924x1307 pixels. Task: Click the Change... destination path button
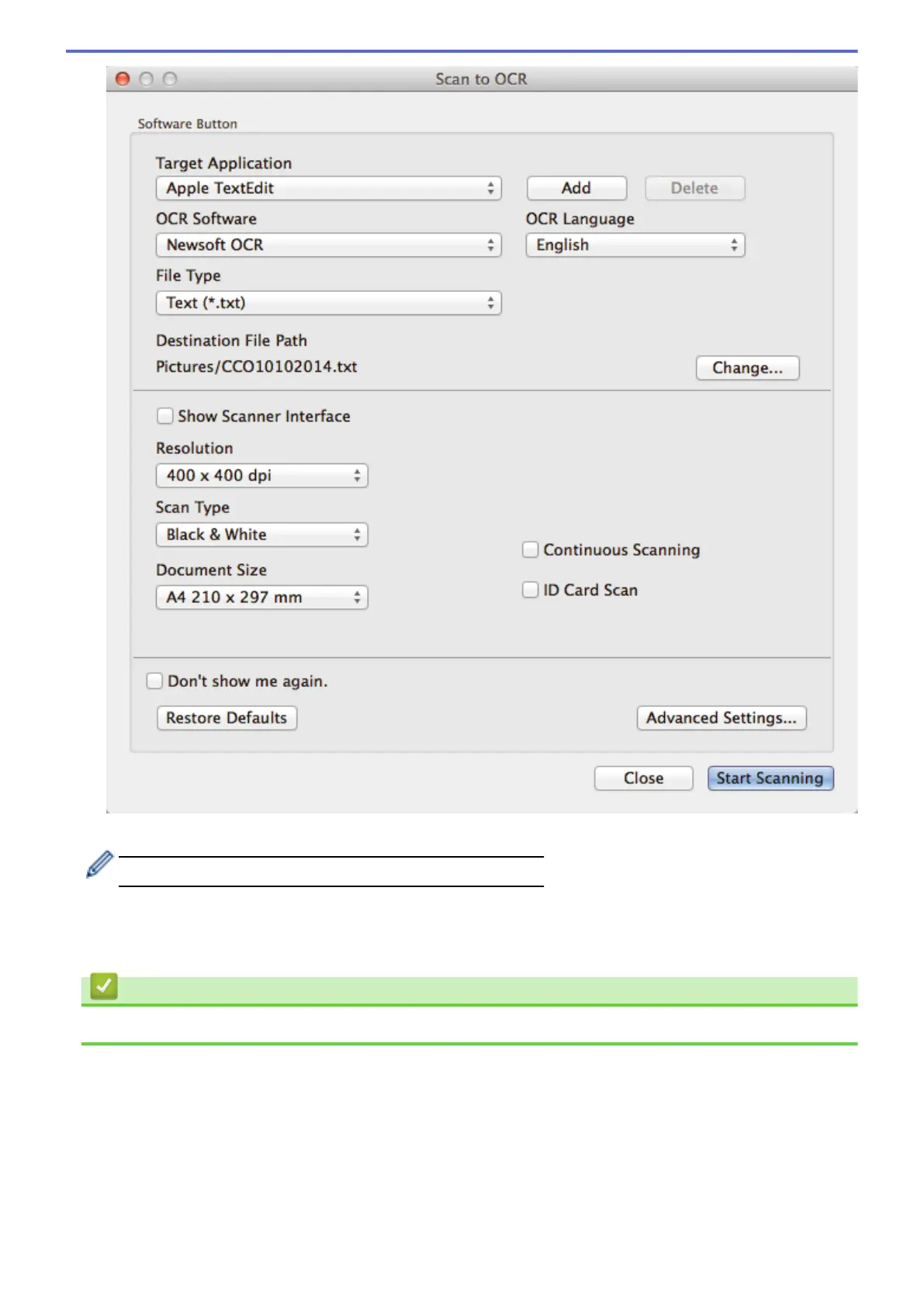coord(747,368)
